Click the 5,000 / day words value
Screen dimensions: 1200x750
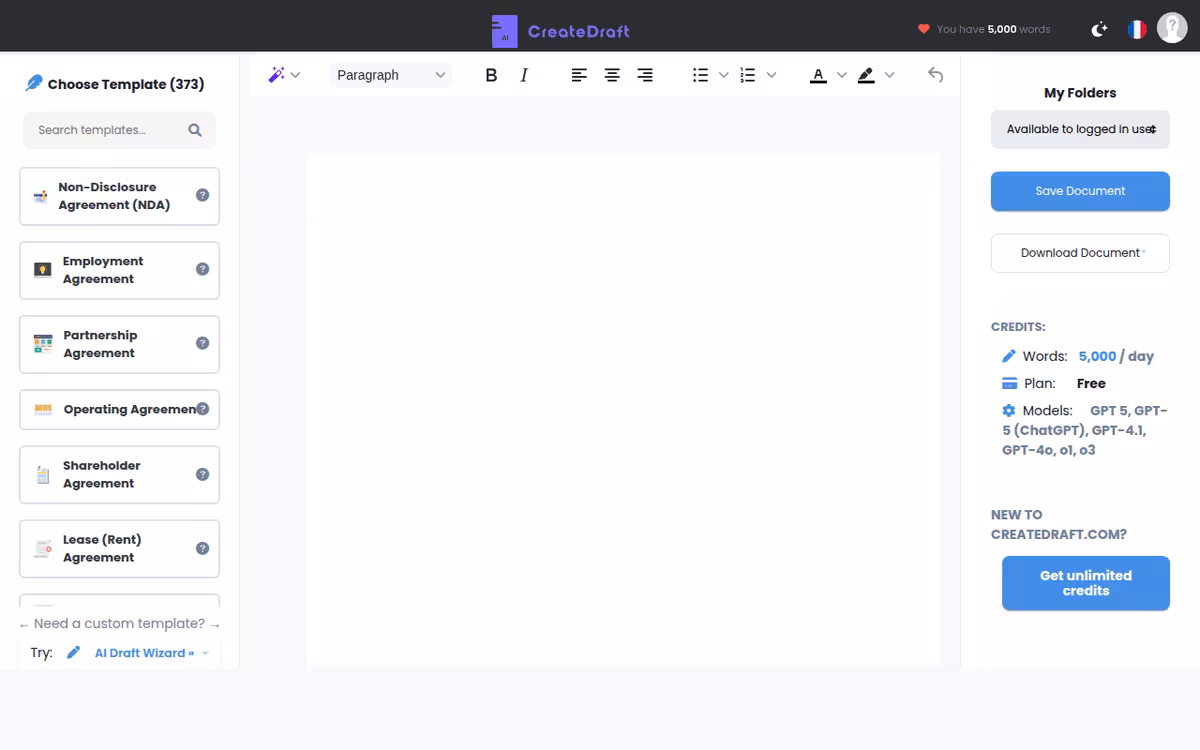[1116, 356]
